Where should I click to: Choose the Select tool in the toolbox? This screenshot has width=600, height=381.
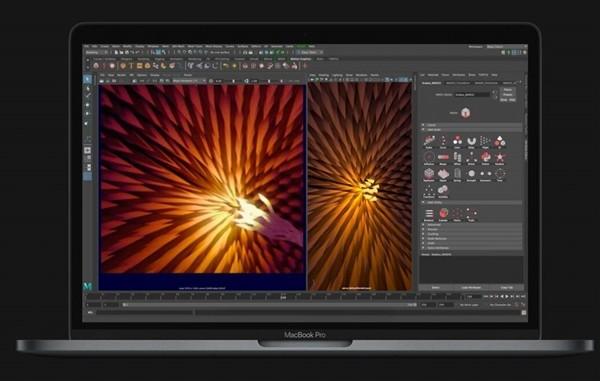(x=88, y=79)
